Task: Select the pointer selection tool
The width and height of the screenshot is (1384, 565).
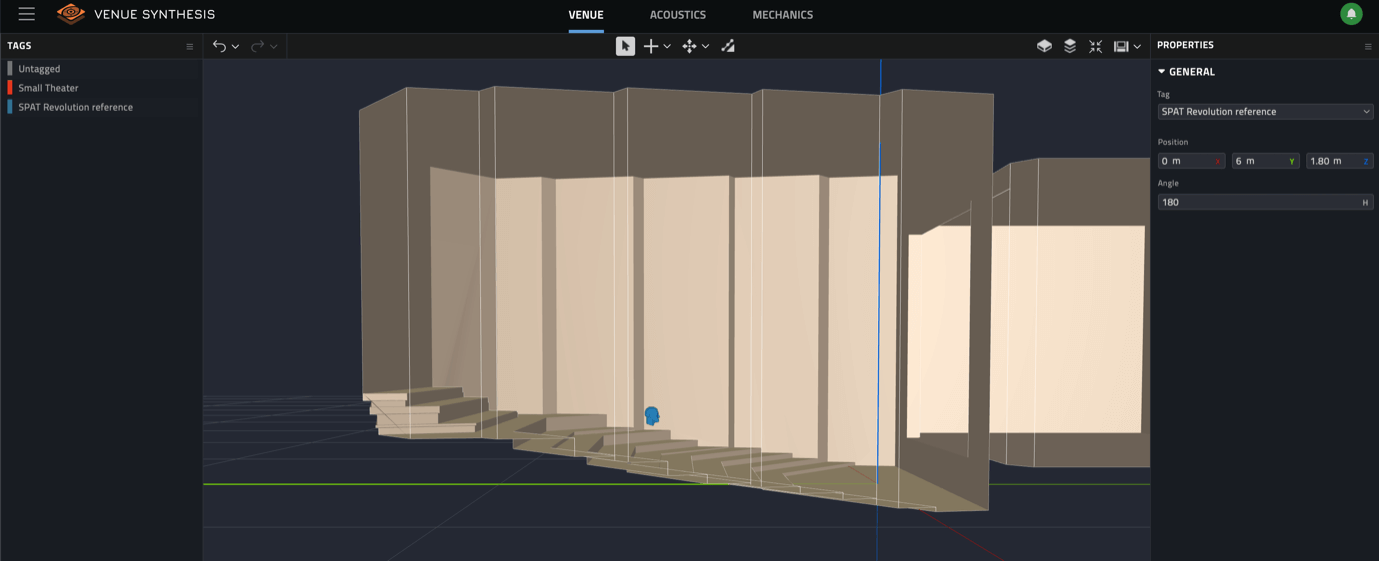Action: (x=625, y=46)
